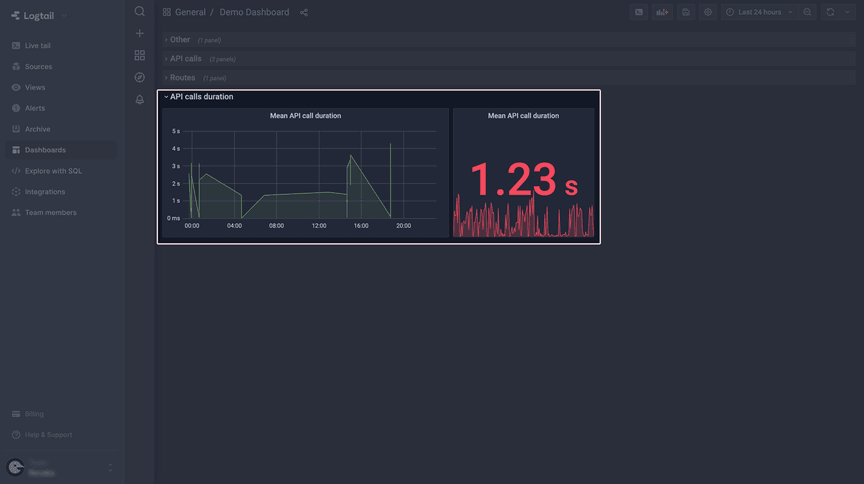864x484 pixels.
Task: Open the dashboards grid icon in sidebar
Action: 139,55
